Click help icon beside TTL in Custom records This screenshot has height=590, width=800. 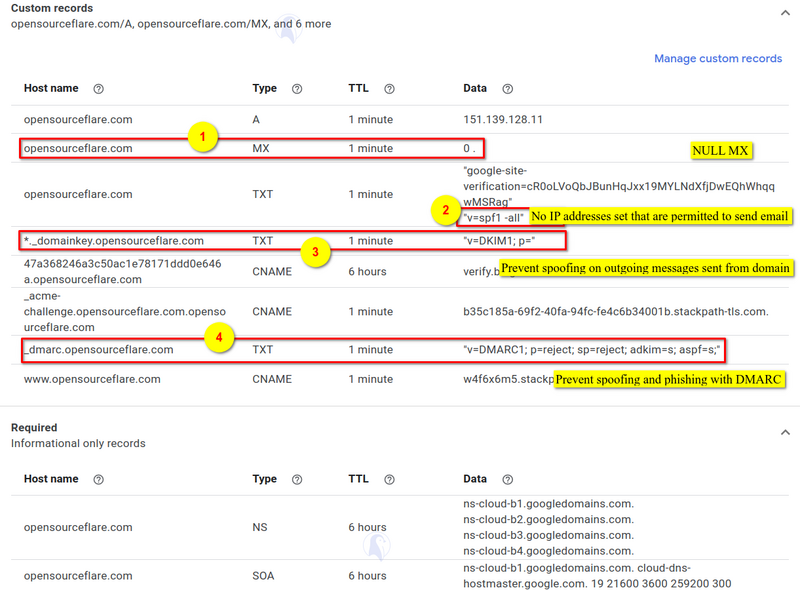[x=389, y=89]
